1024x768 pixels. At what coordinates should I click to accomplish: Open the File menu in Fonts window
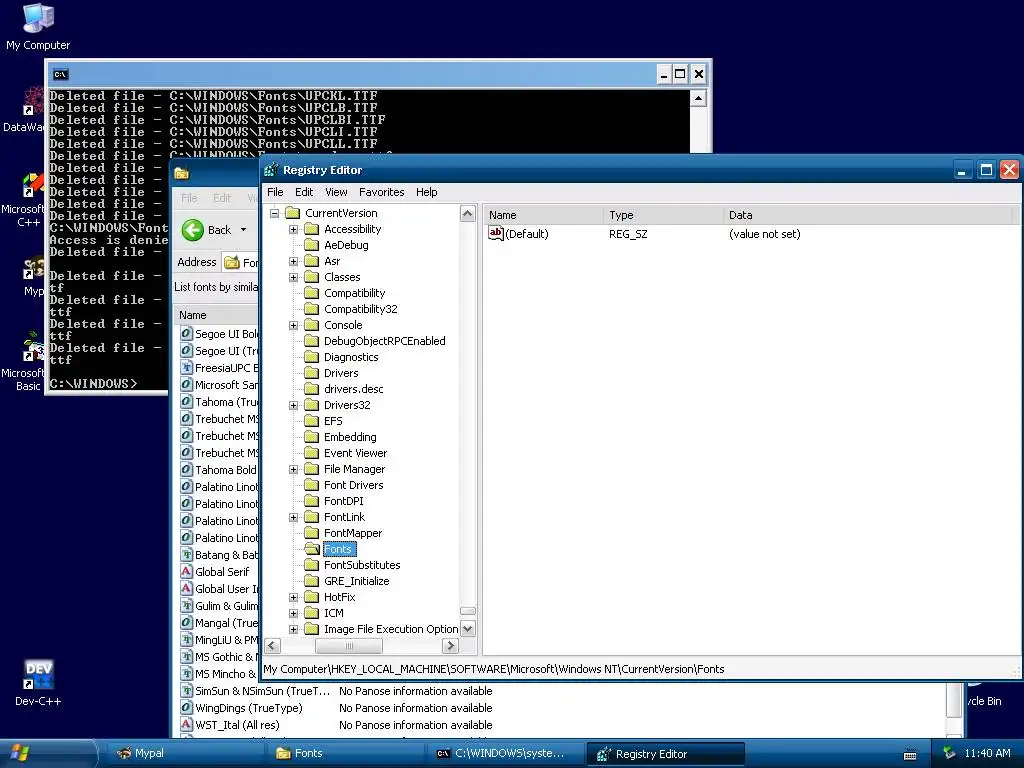click(x=189, y=198)
